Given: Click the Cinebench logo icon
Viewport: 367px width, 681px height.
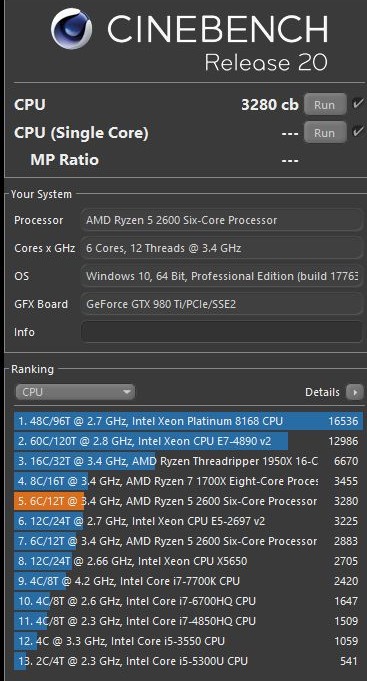Looking at the screenshot, I should coord(71,29).
